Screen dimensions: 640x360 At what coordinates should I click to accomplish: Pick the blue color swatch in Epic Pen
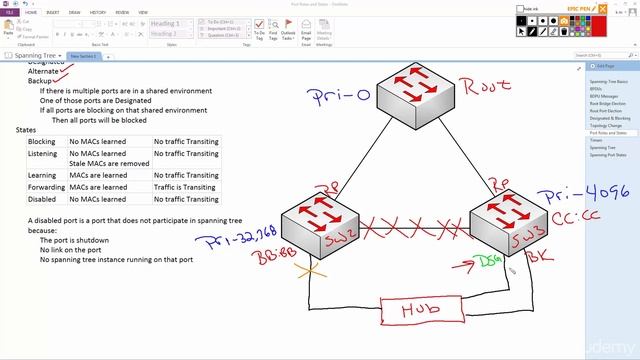(x=588, y=18)
